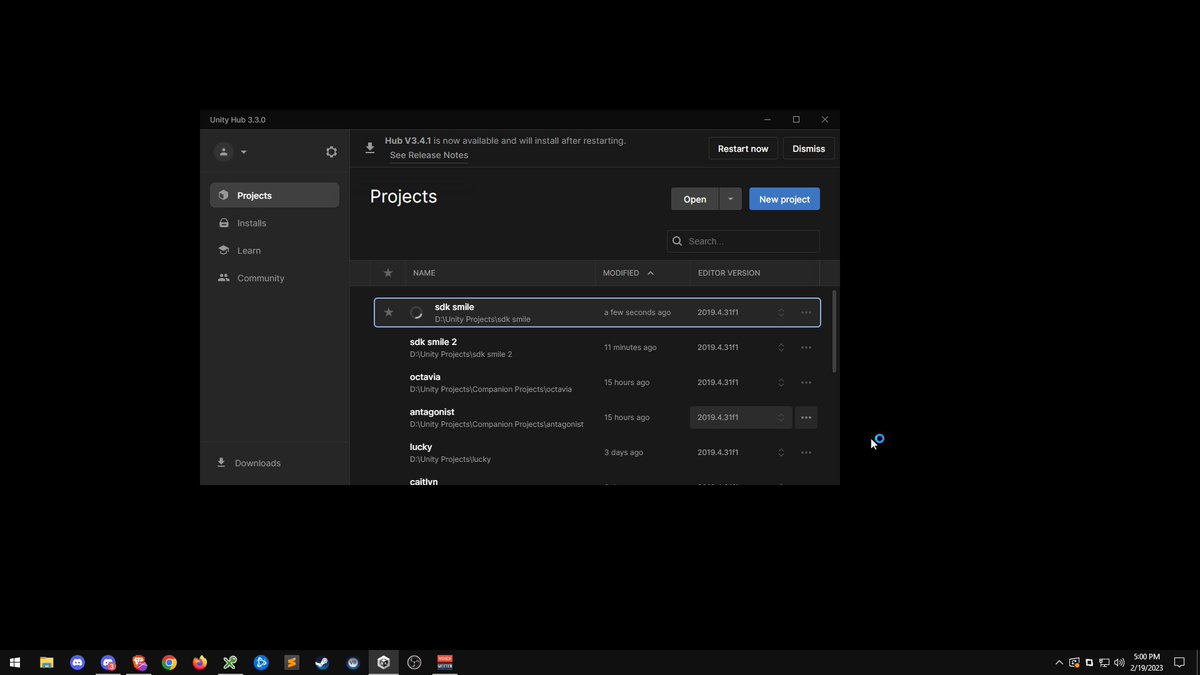Open the three-dot menu for antagonist project

806,417
